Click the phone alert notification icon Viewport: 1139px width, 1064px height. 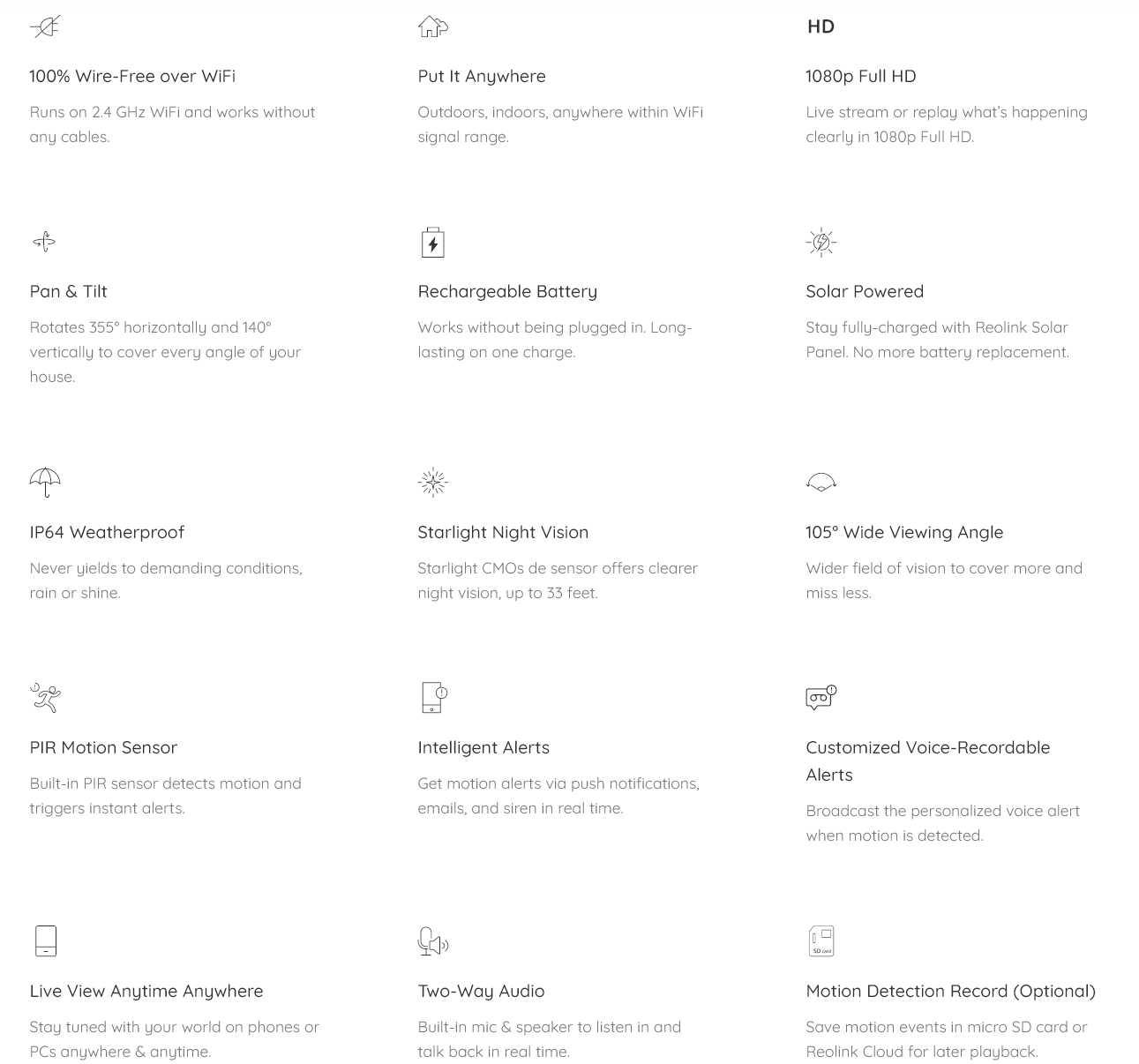click(x=433, y=697)
